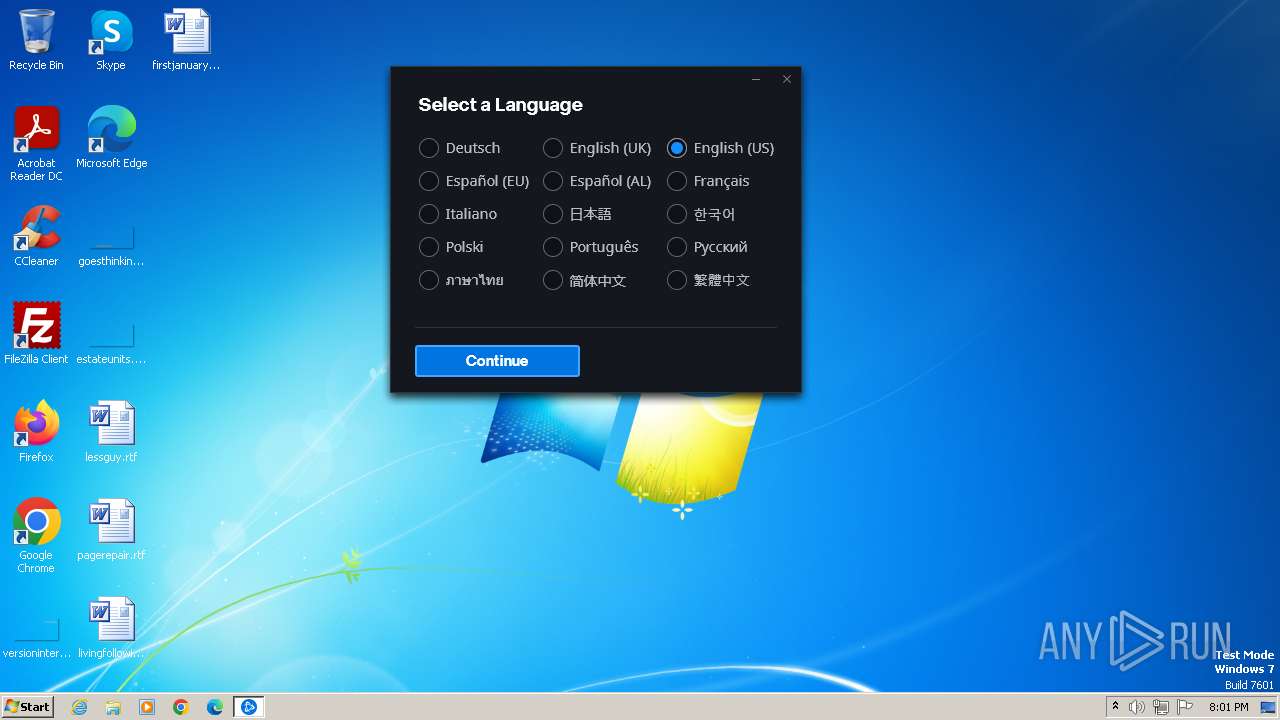This screenshot has width=1280, height=720.
Task: Open the Recycle Bin desktop icon
Action: [x=36, y=41]
